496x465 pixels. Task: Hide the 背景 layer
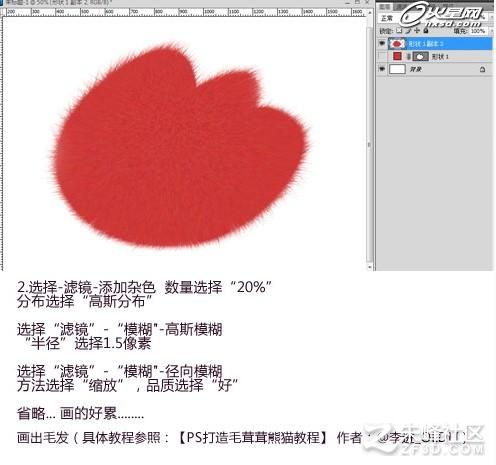[x=382, y=69]
